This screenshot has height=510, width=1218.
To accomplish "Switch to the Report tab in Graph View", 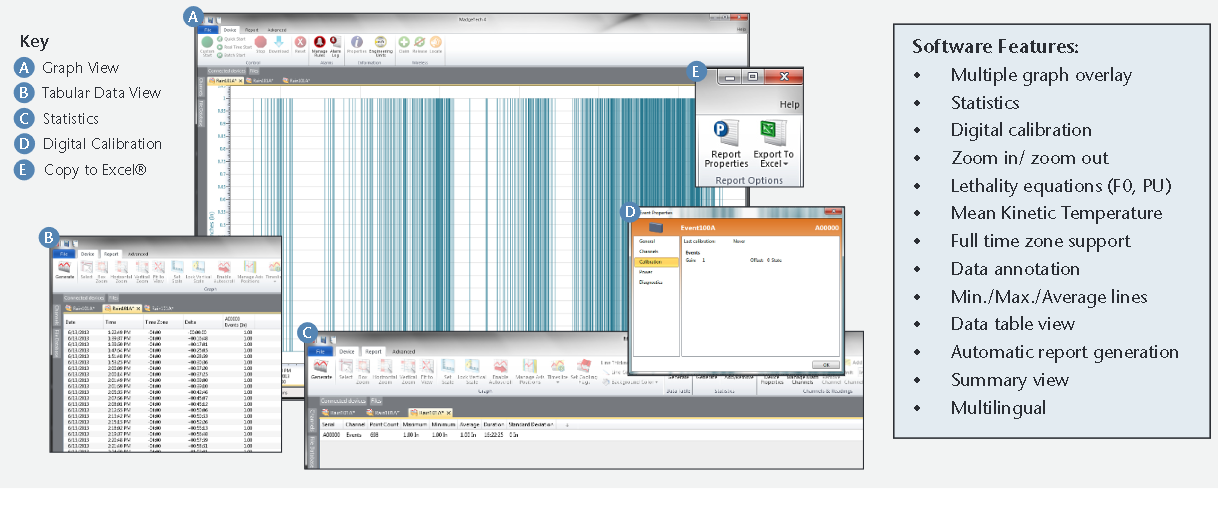I will [x=252, y=30].
